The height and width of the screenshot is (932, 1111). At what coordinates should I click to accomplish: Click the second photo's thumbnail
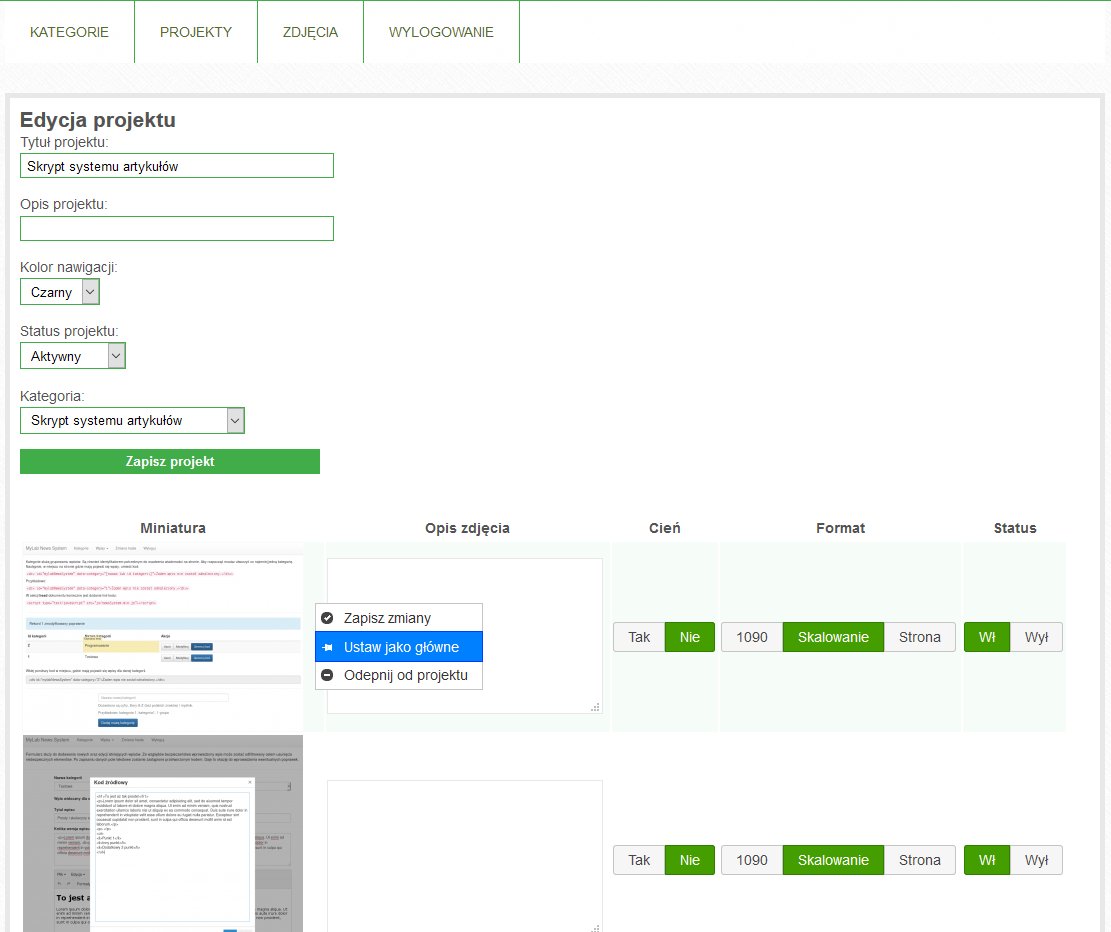163,834
